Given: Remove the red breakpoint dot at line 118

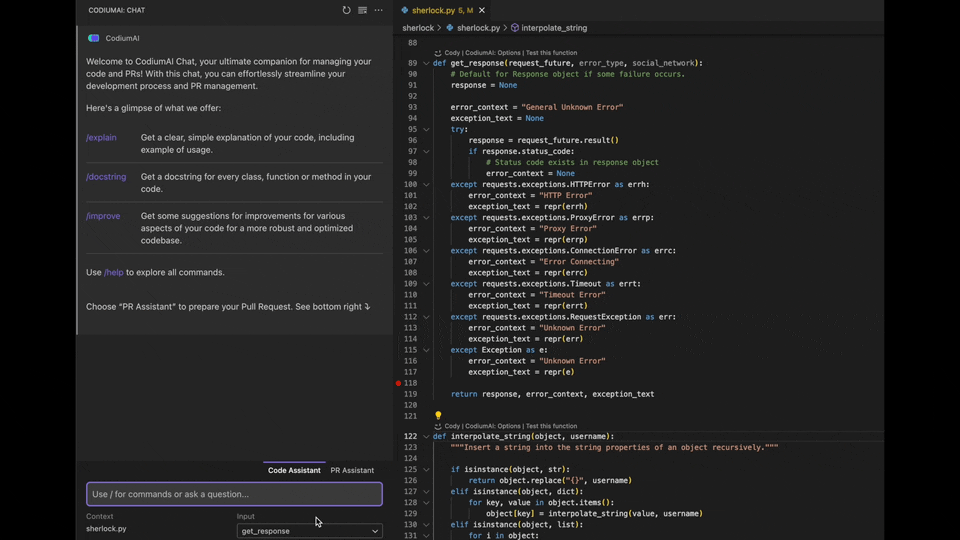Looking at the screenshot, I should pos(398,383).
